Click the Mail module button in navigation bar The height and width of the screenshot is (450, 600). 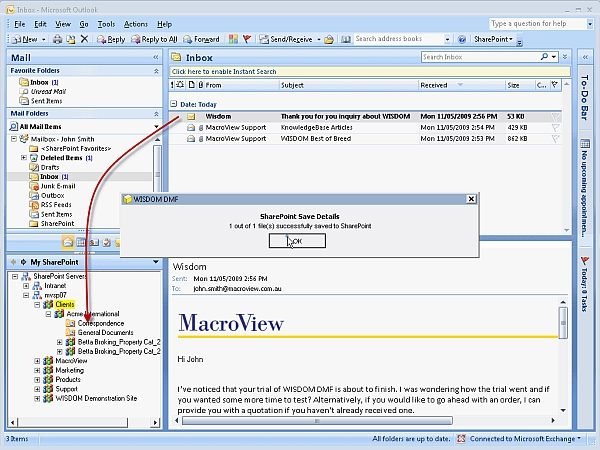point(68,242)
